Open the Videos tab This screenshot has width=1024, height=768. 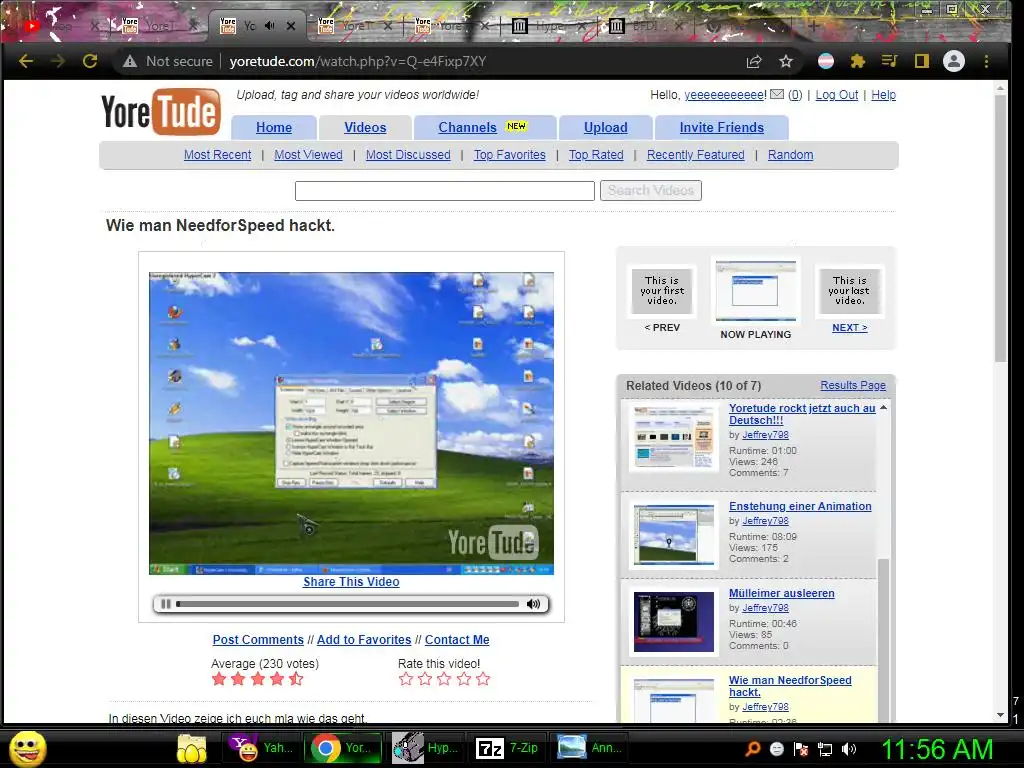click(x=365, y=127)
